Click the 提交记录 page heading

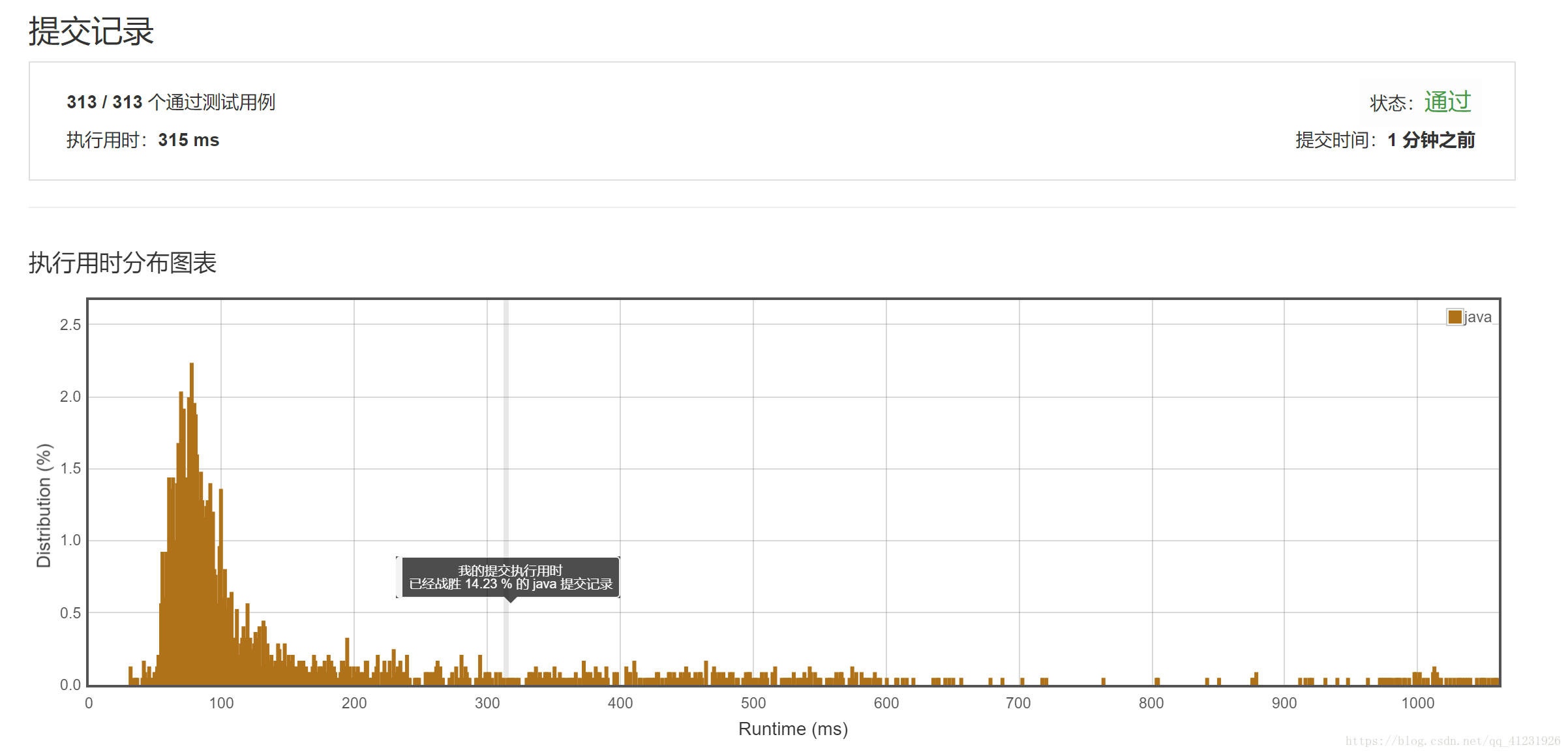pyautogui.click(x=91, y=31)
